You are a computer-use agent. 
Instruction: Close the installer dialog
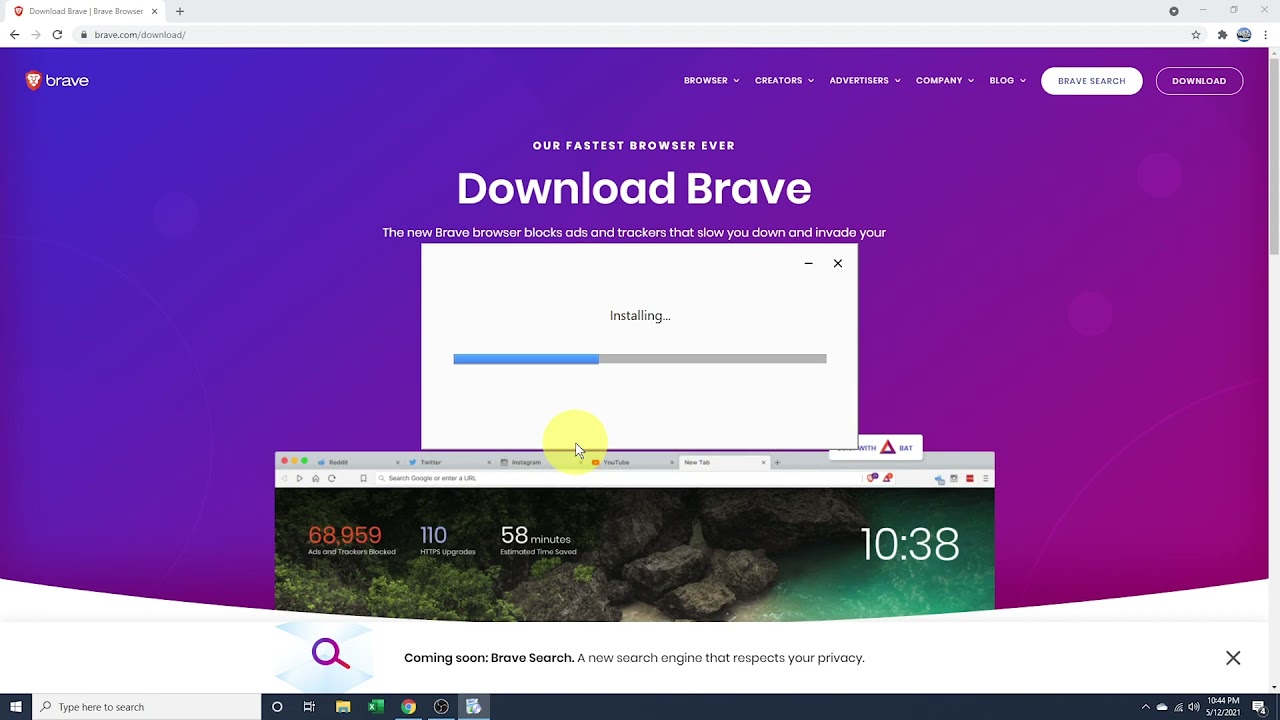click(x=838, y=263)
